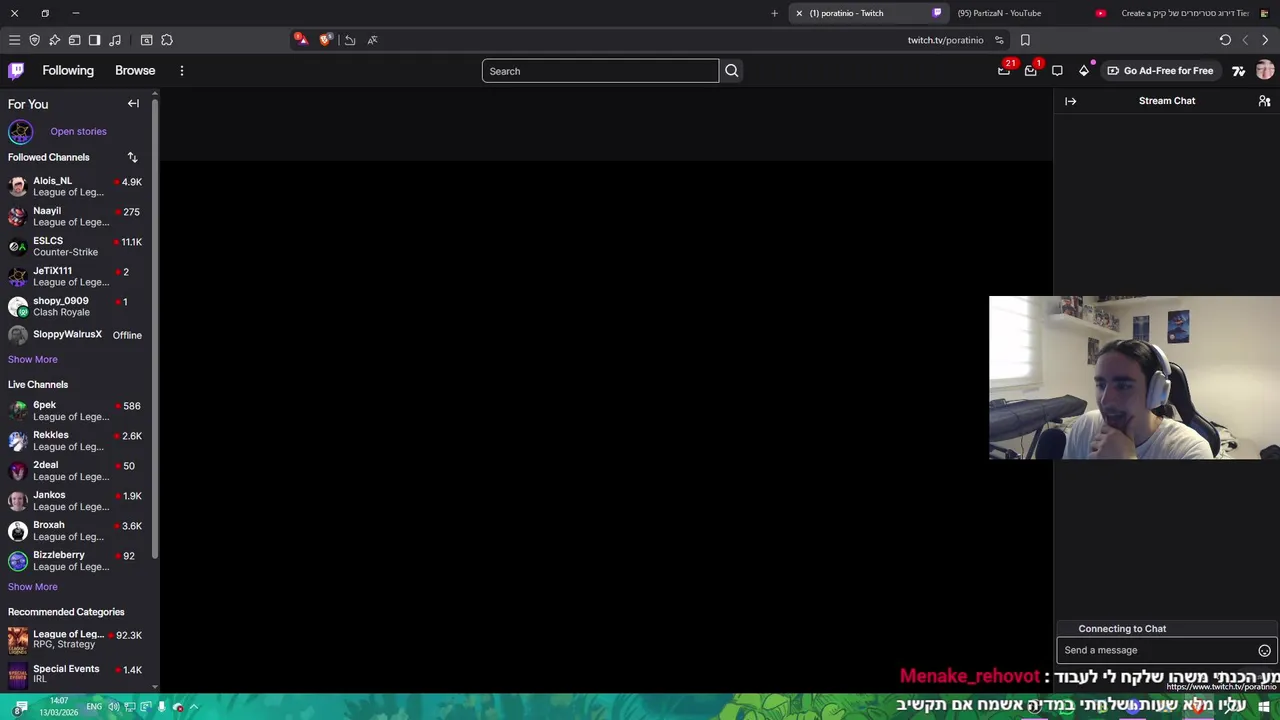Click Go Ad-Free for Free button
The width and height of the screenshot is (1280, 720).
(x=1160, y=70)
